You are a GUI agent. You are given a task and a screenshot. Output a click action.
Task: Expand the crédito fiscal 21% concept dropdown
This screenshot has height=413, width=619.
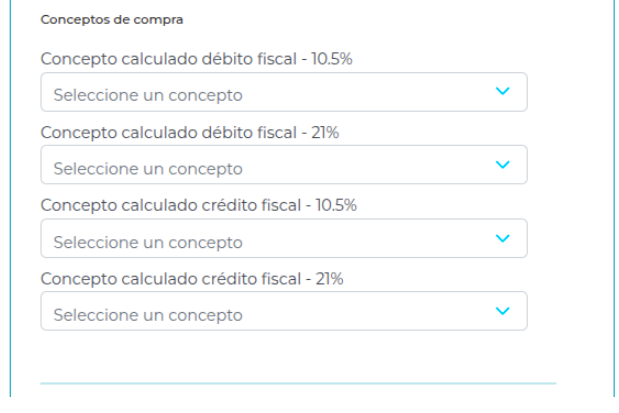[x=283, y=313]
